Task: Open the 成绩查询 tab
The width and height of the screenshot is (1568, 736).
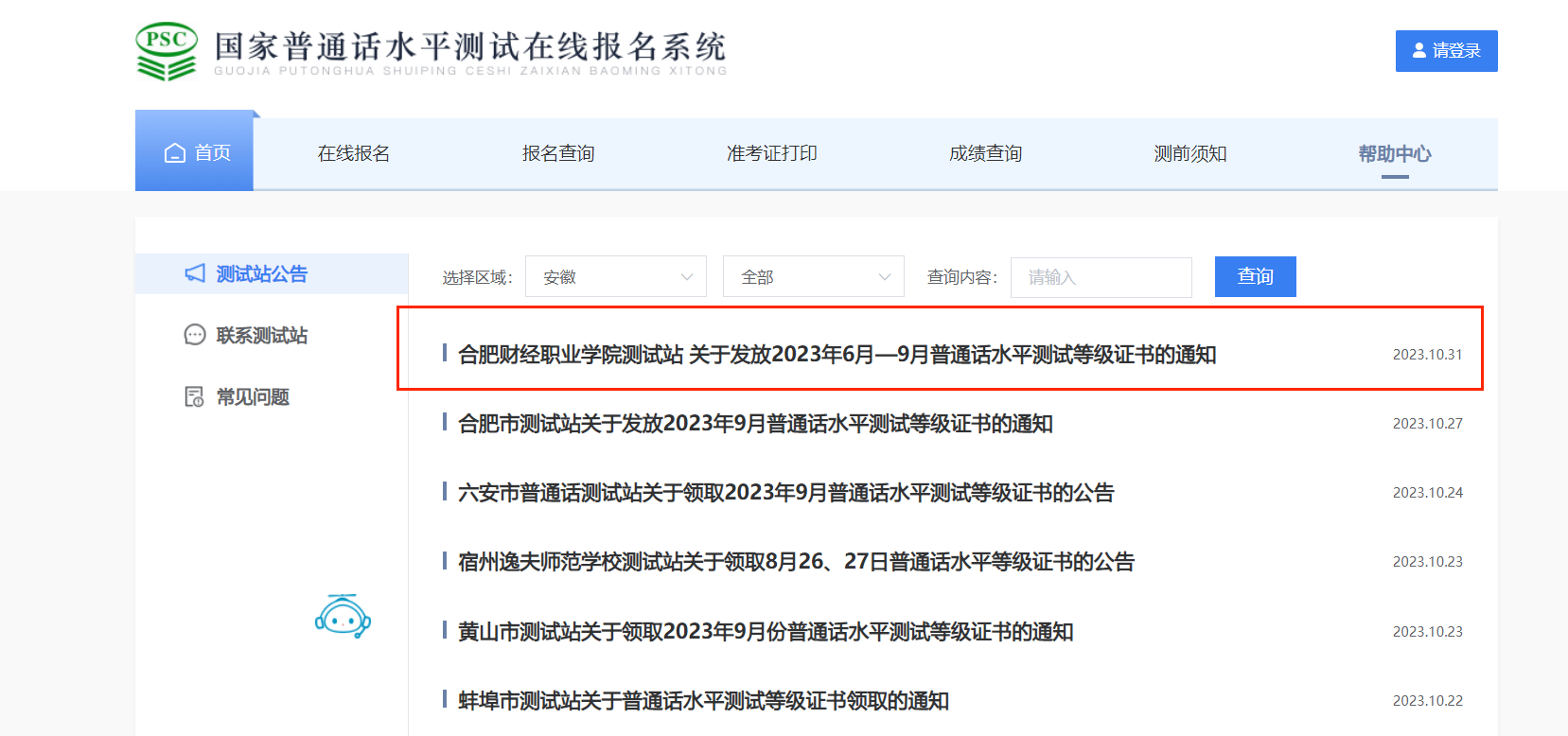Action: click(x=985, y=153)
